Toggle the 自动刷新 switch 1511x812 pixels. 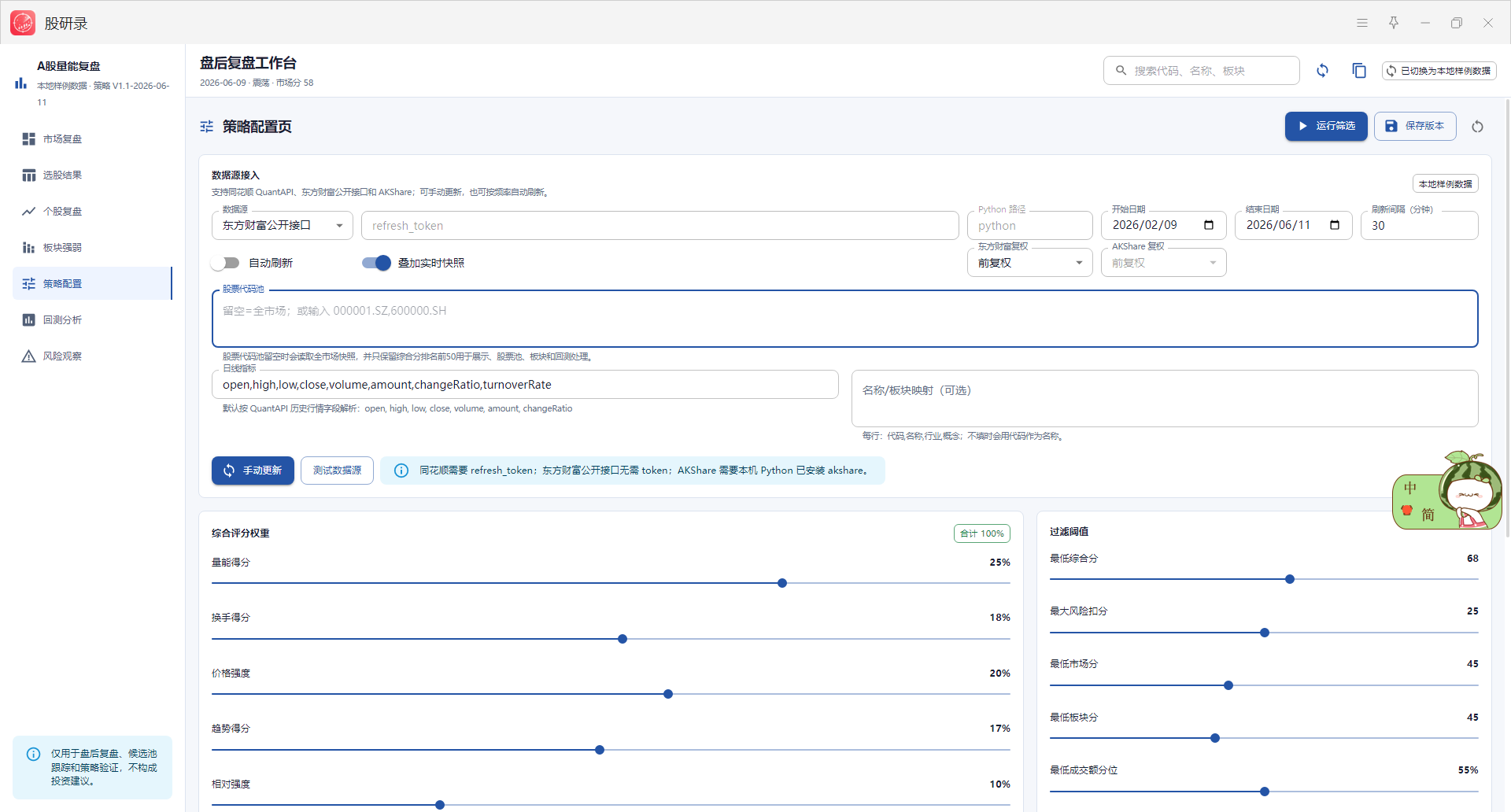coord(225,263)
